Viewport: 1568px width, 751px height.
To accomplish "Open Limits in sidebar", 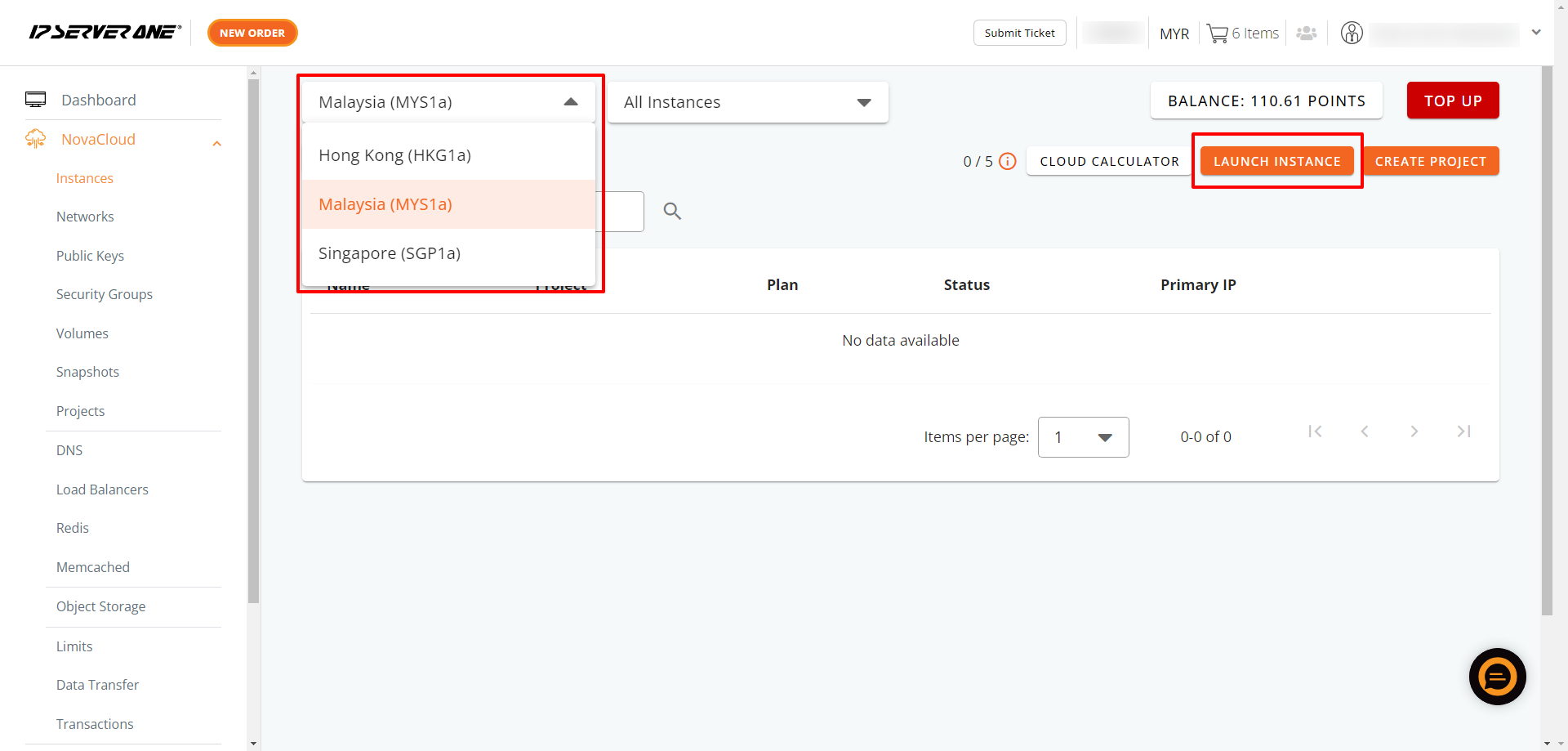I will pos(74,646).
